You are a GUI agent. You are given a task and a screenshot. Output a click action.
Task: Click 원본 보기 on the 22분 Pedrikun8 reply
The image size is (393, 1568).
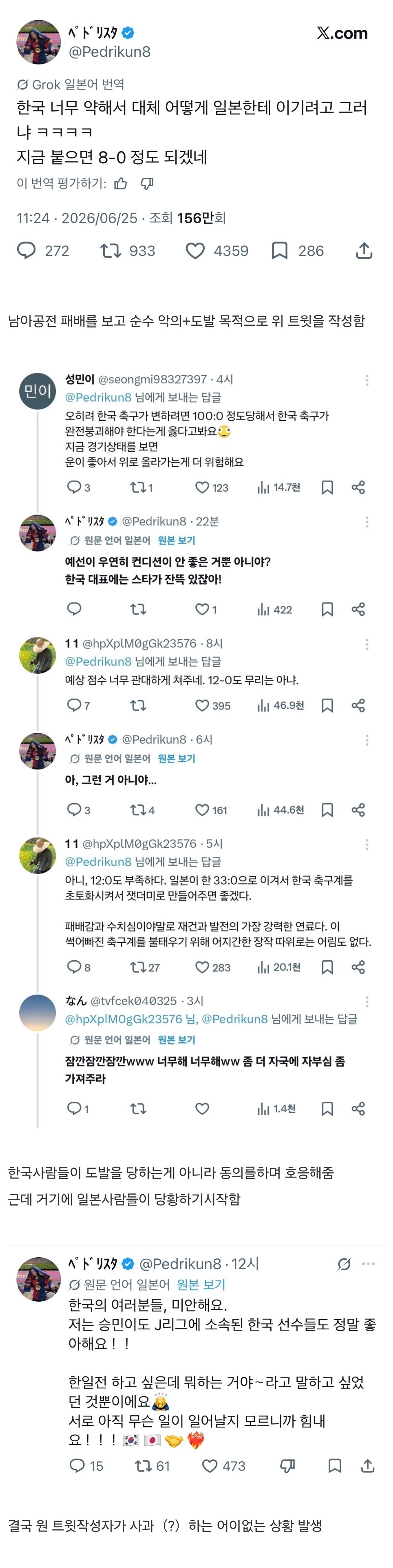tap(177, 540)
